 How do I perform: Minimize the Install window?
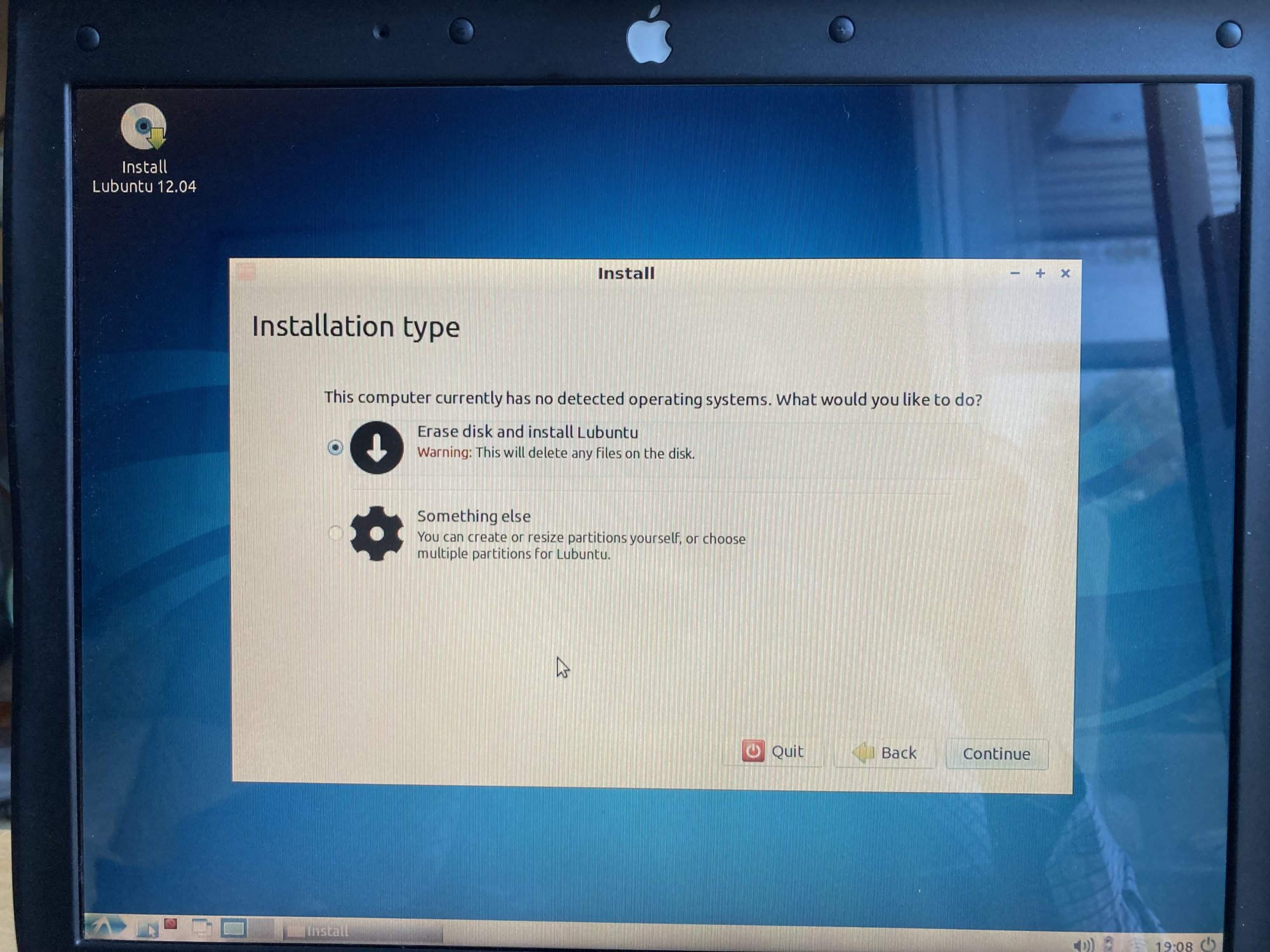1015,274
